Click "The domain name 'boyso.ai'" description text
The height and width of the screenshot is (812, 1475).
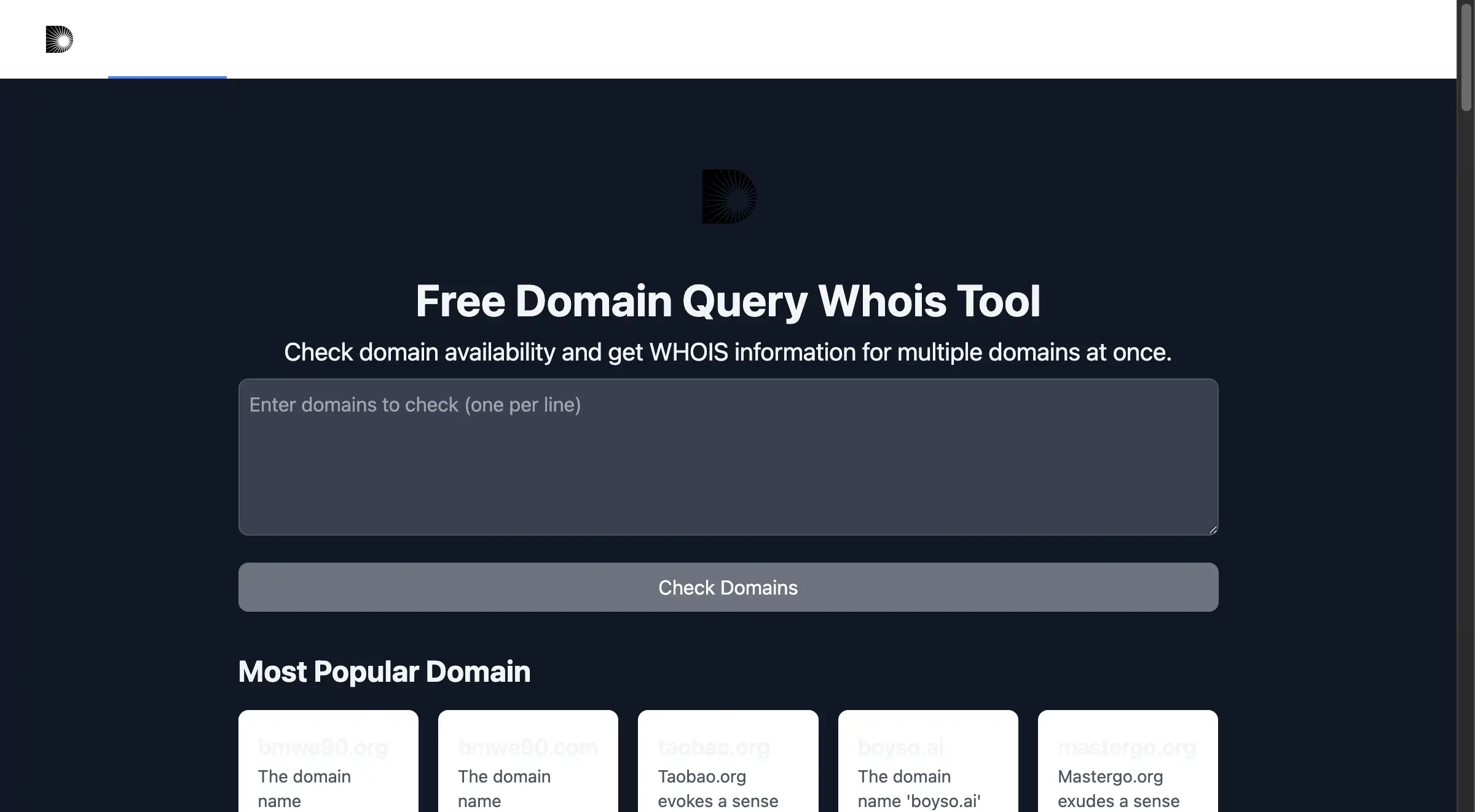point(919,789)
